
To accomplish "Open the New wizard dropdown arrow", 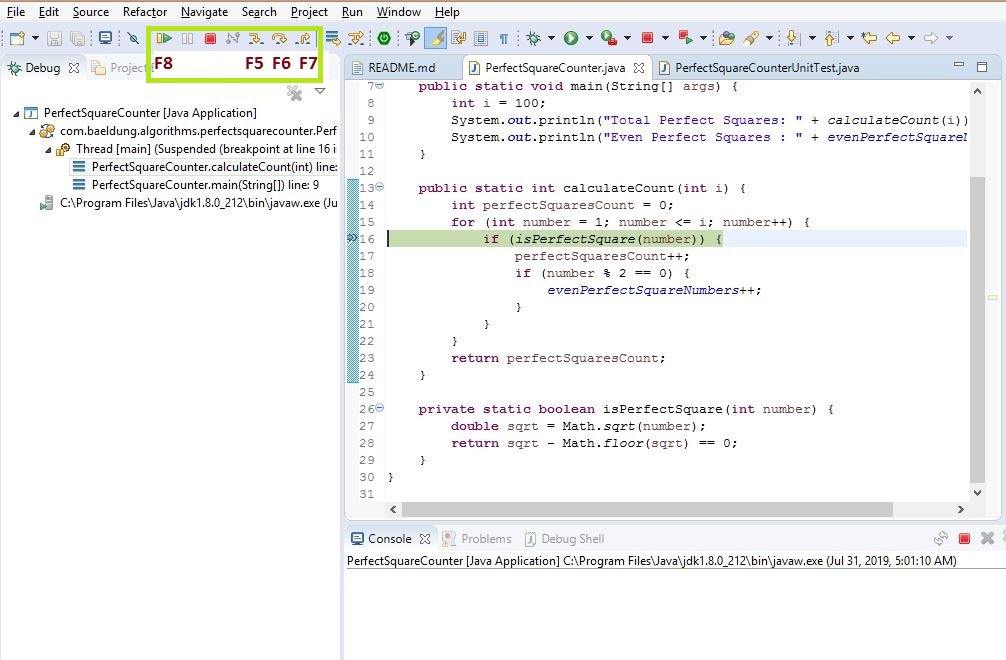I will 35,38.
